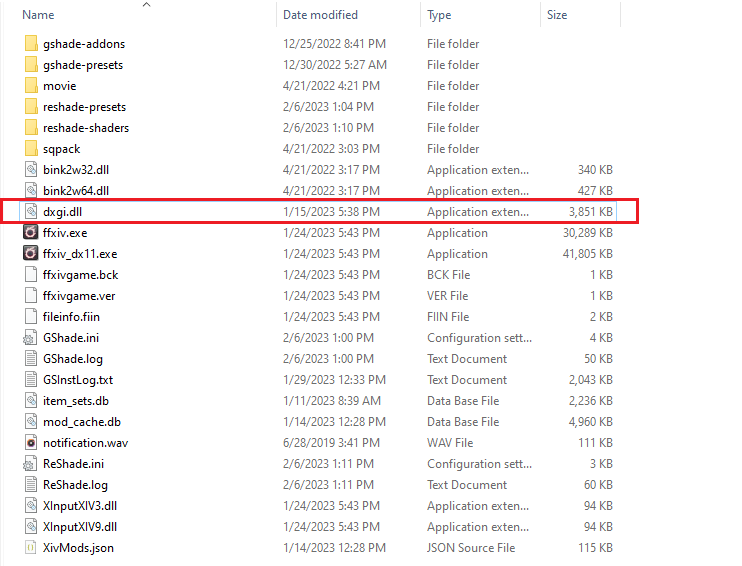The height and width of the screenshot is (566, 742).
Task: Click the GSInstLog.txt document icon
Action: pos(31,380)
